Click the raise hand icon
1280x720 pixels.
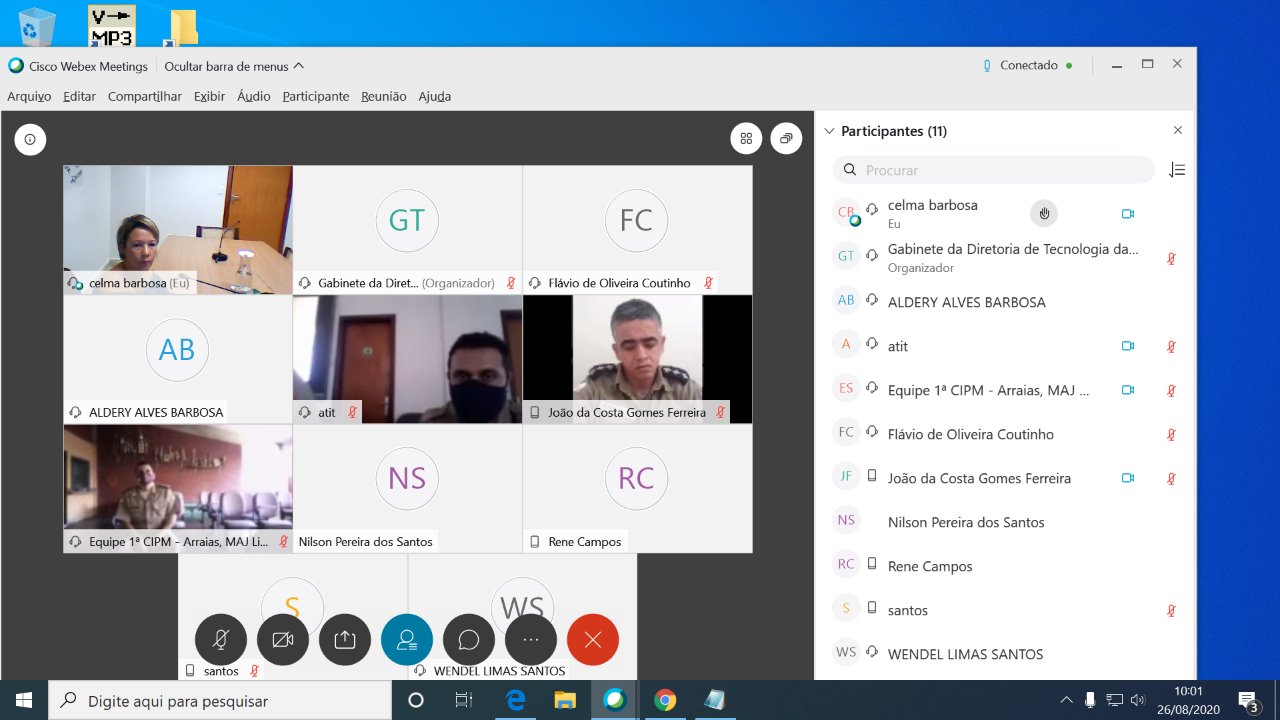coord(1044,213)
